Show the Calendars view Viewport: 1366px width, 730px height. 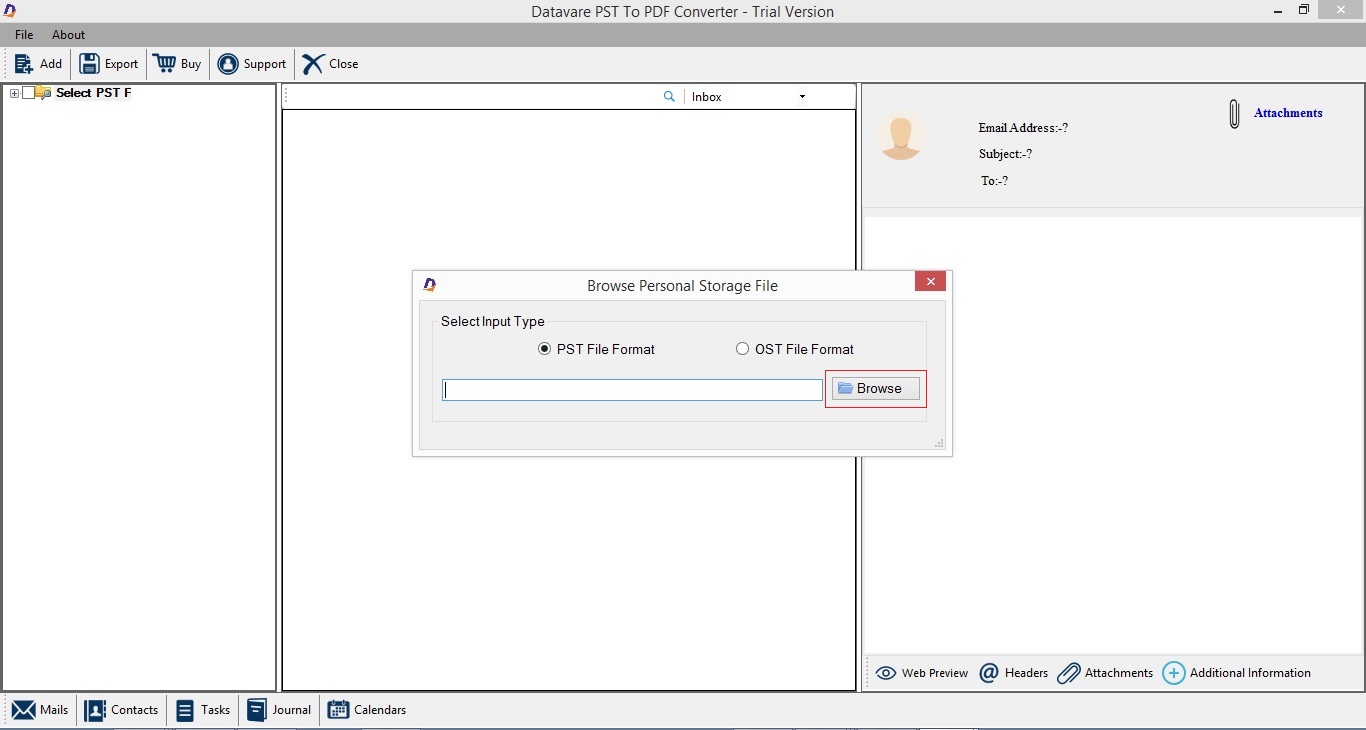[x=367, y=710]
